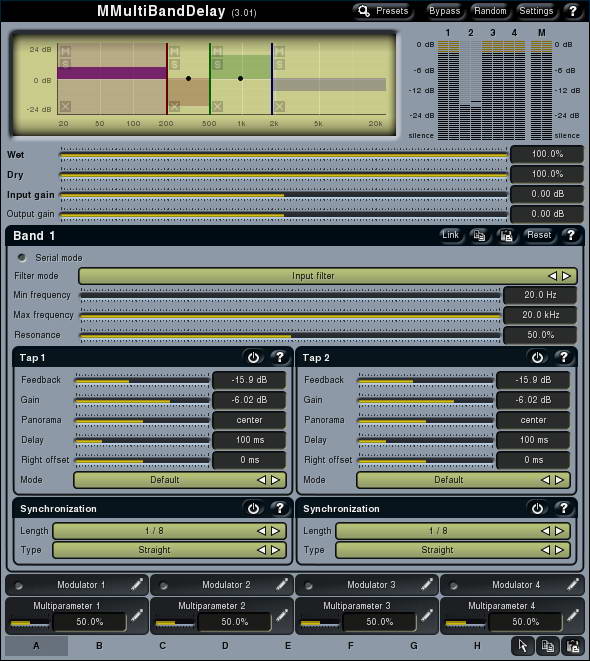Edit Multiparameter 2 with its pencil icon
Viewport: 590px width, 661px height.
pyautogui.click(x=282, y=616)
